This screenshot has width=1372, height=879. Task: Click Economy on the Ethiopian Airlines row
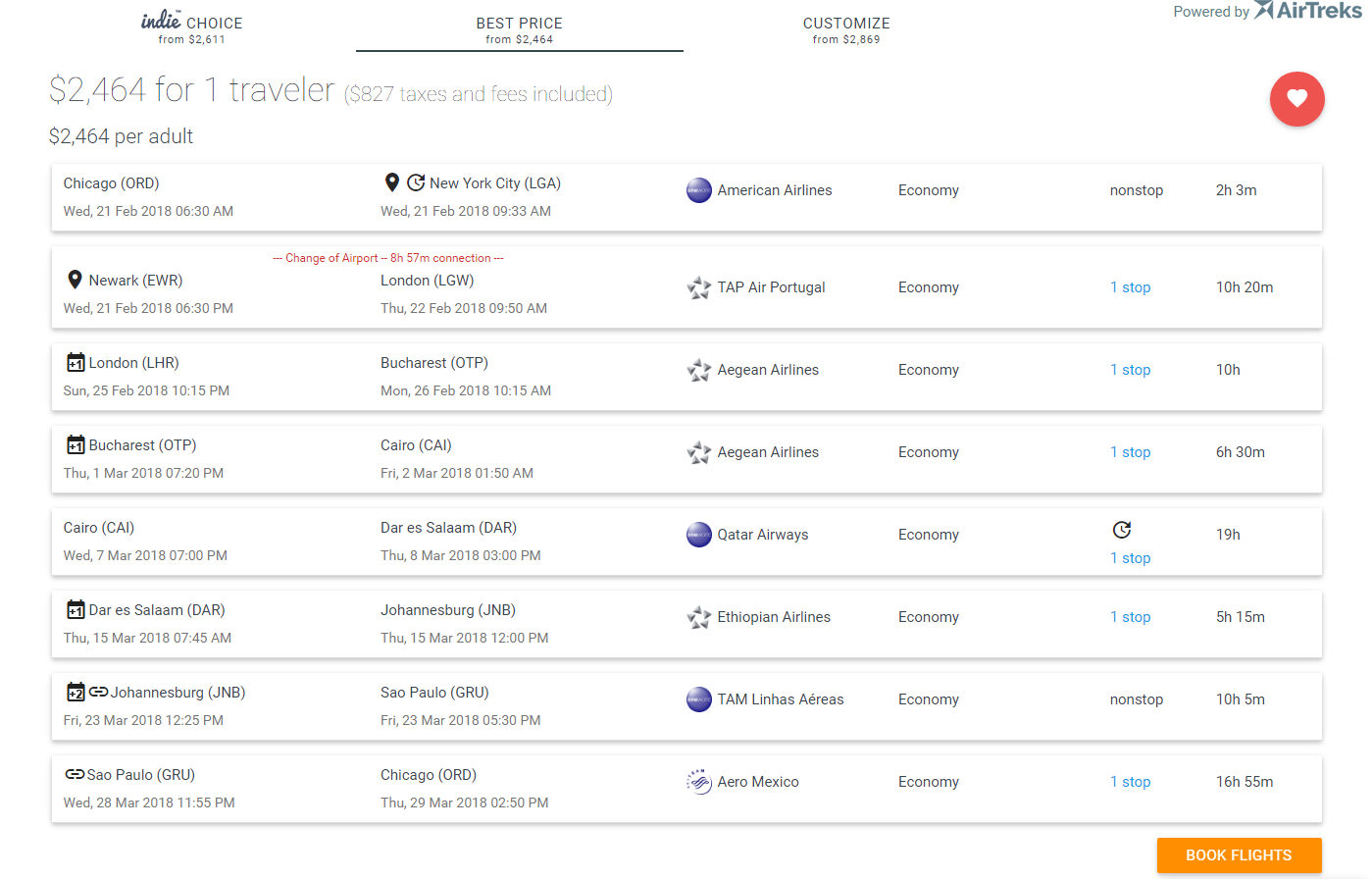click(x=928, y=617)
